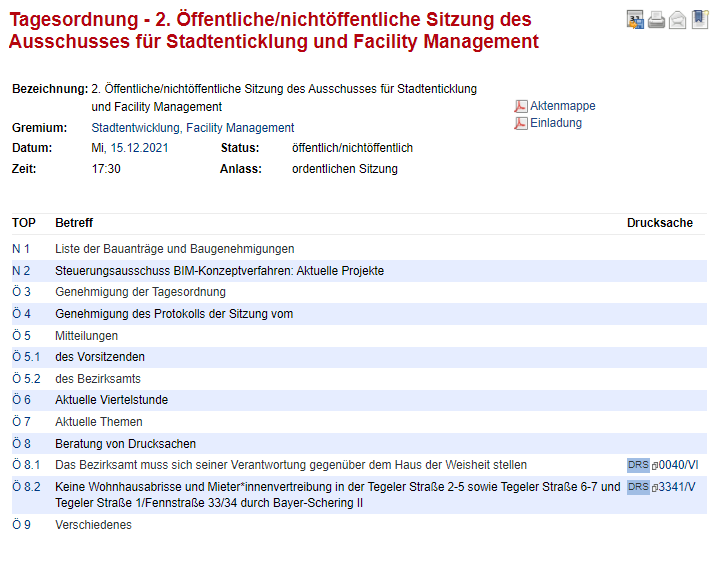Open agenda item N 2

pos(21,271)
